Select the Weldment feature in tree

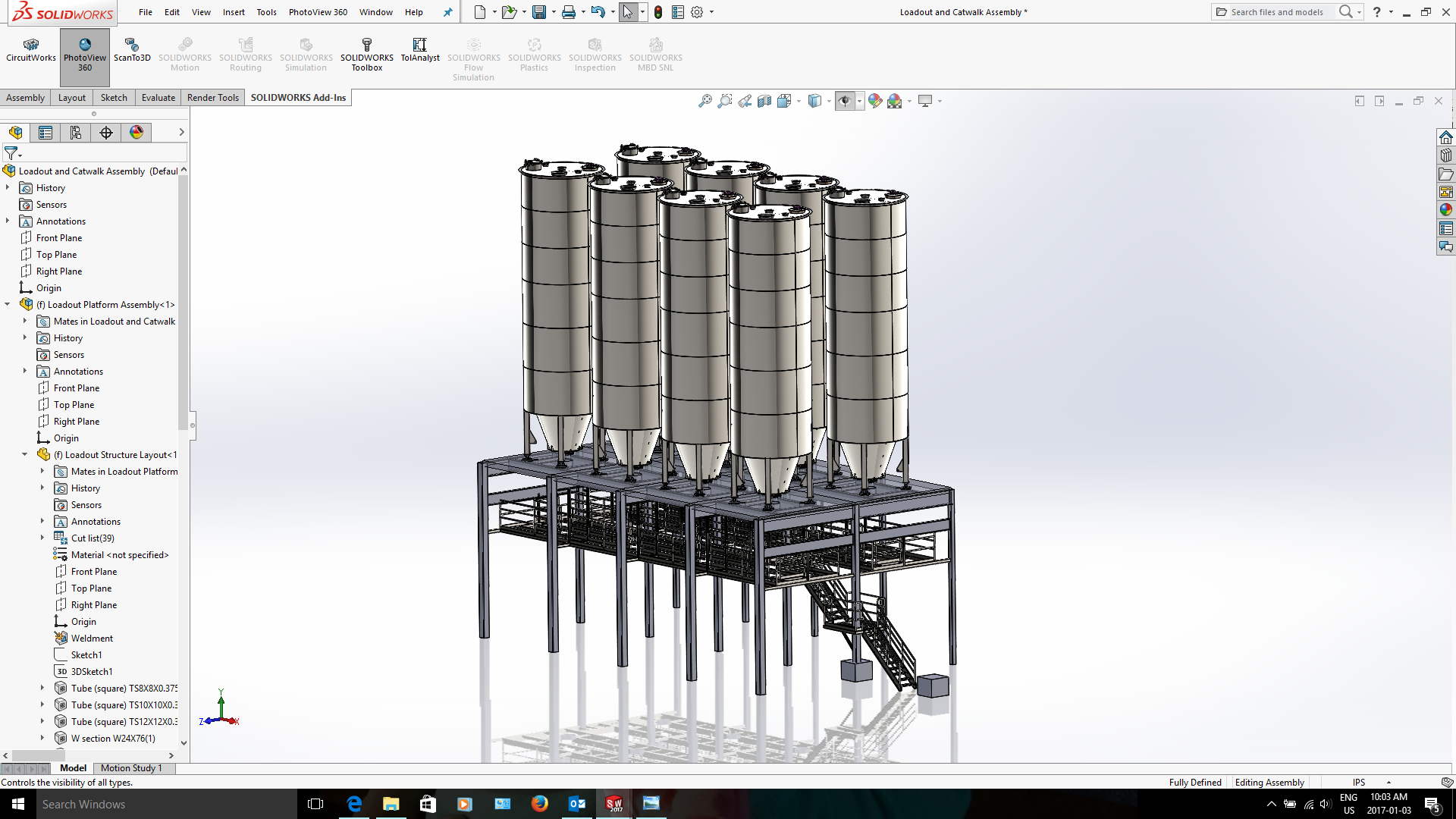coord(92,639)
